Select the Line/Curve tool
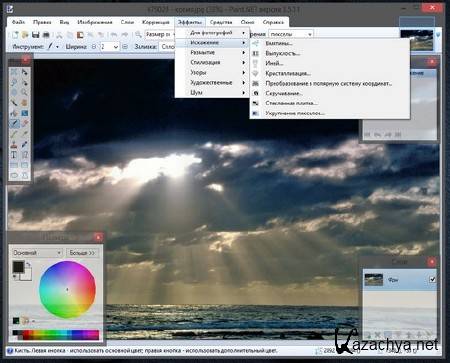 [25, 155]
